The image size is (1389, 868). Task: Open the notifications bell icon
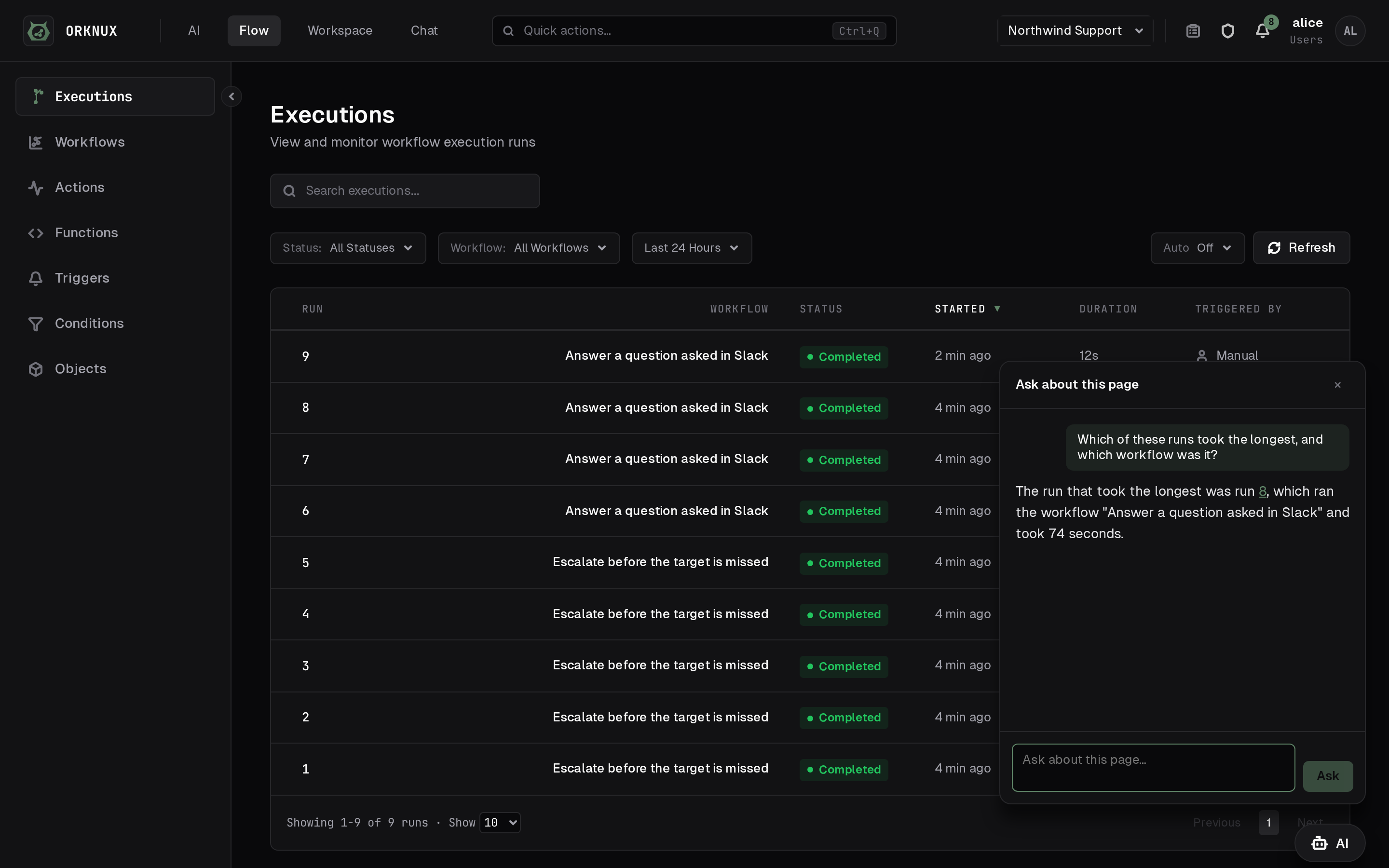[x=1262, y=30]
